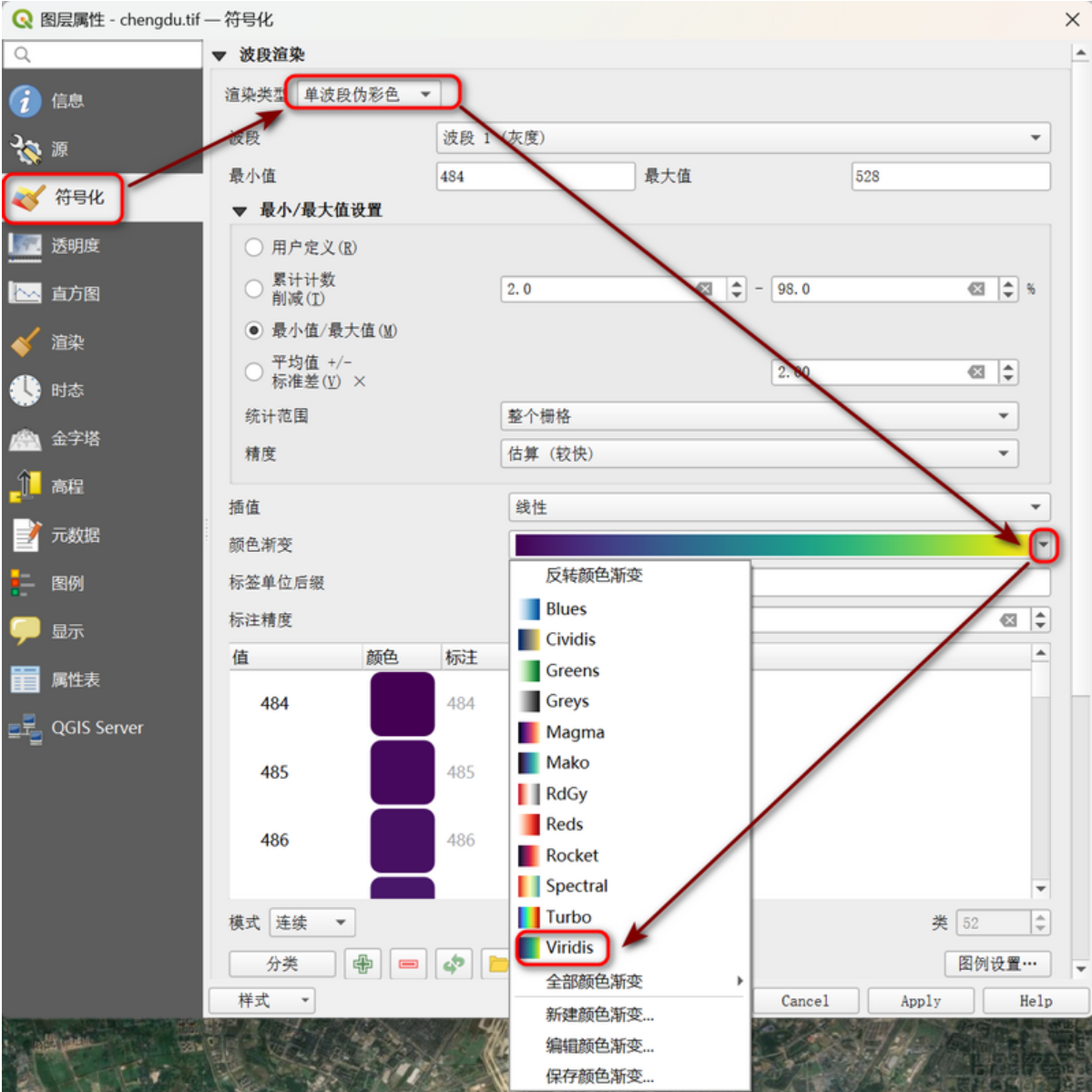Open the 属性表 (Attribute table) sidebar page
Image resolution: width=1092 pixels, height=1092 pixels.
(x=102, y=679)
